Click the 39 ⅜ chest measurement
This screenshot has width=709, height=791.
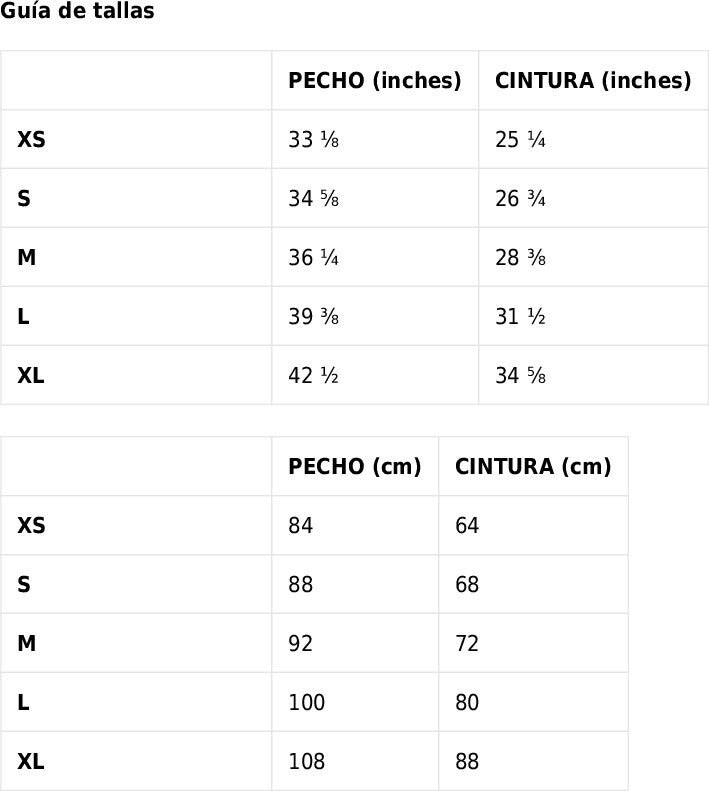tap(313, 317)
